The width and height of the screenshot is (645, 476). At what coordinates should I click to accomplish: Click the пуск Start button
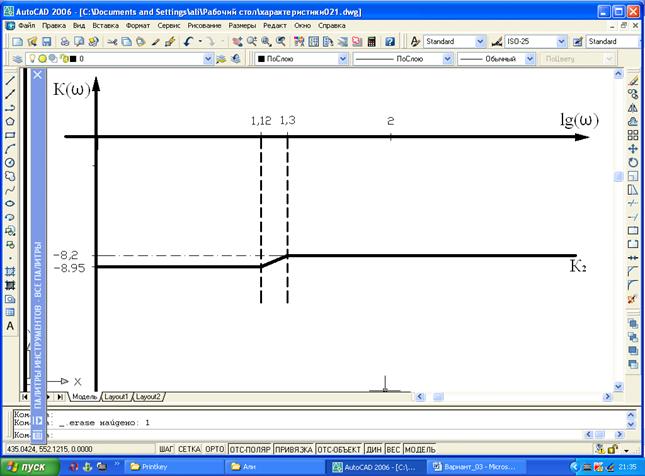(27, 467)
